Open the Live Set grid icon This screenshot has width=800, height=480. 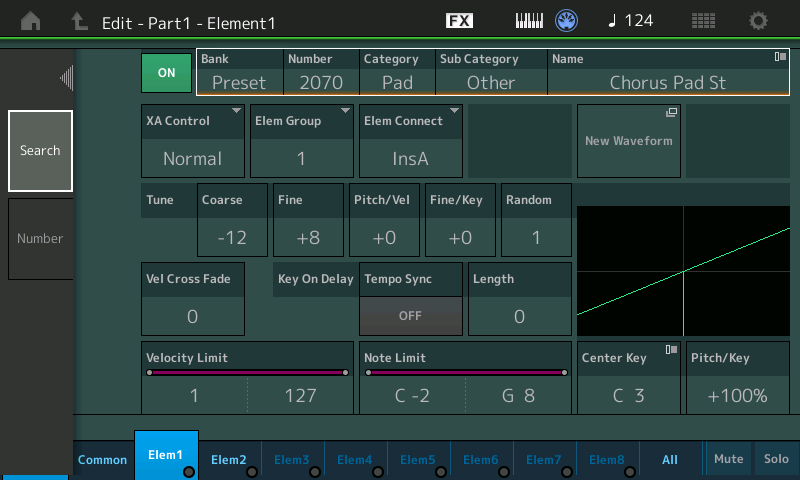tap(703, 21)
